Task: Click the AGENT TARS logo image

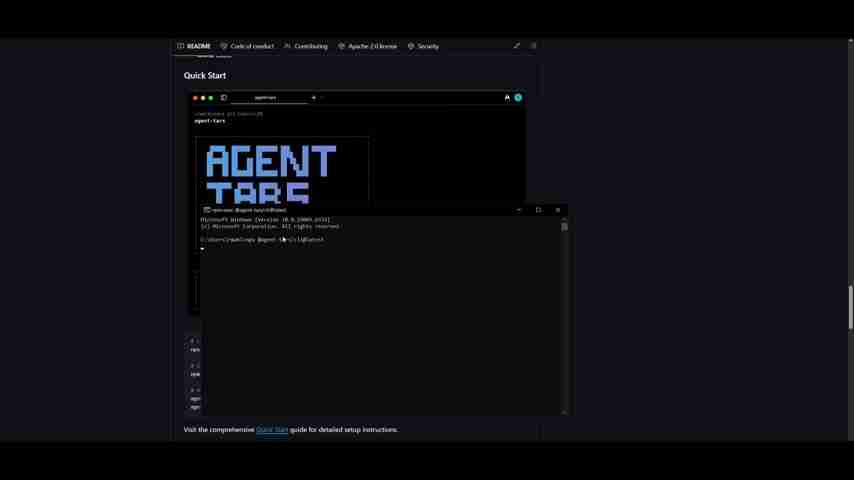Action: pos(271,175)
